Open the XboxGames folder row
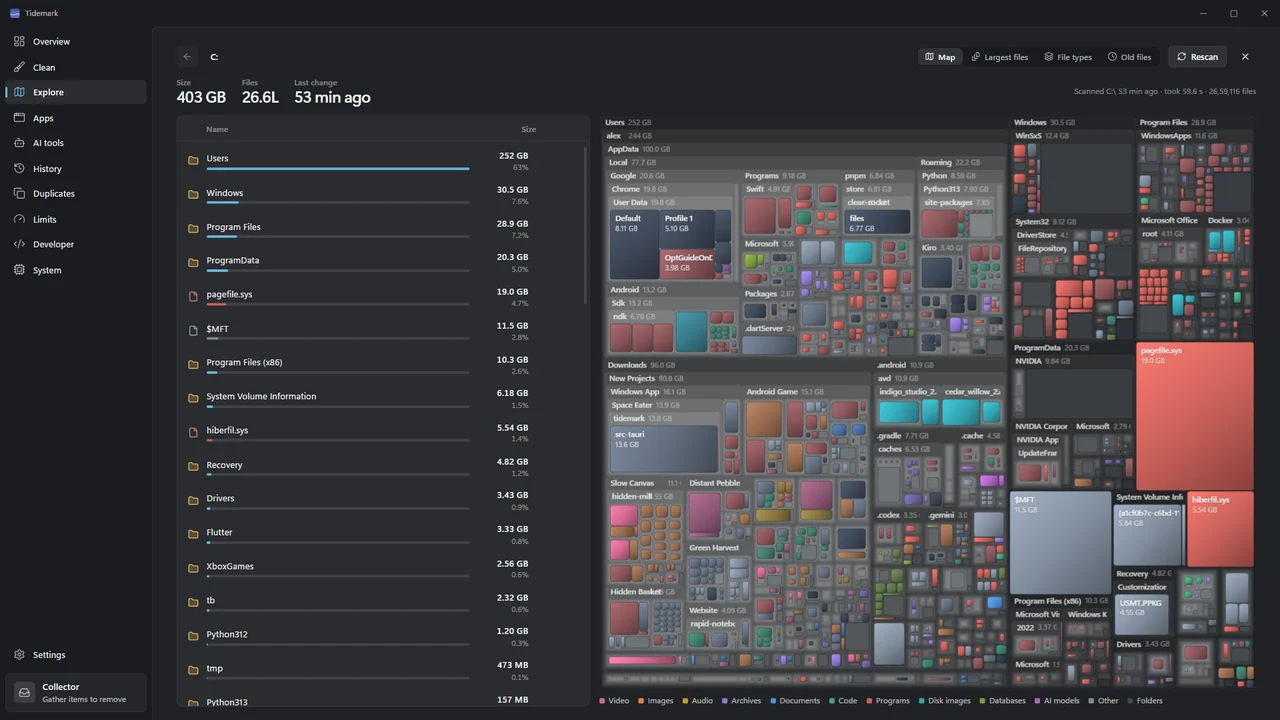This screenshot has width=1280, height=720. 381,568
